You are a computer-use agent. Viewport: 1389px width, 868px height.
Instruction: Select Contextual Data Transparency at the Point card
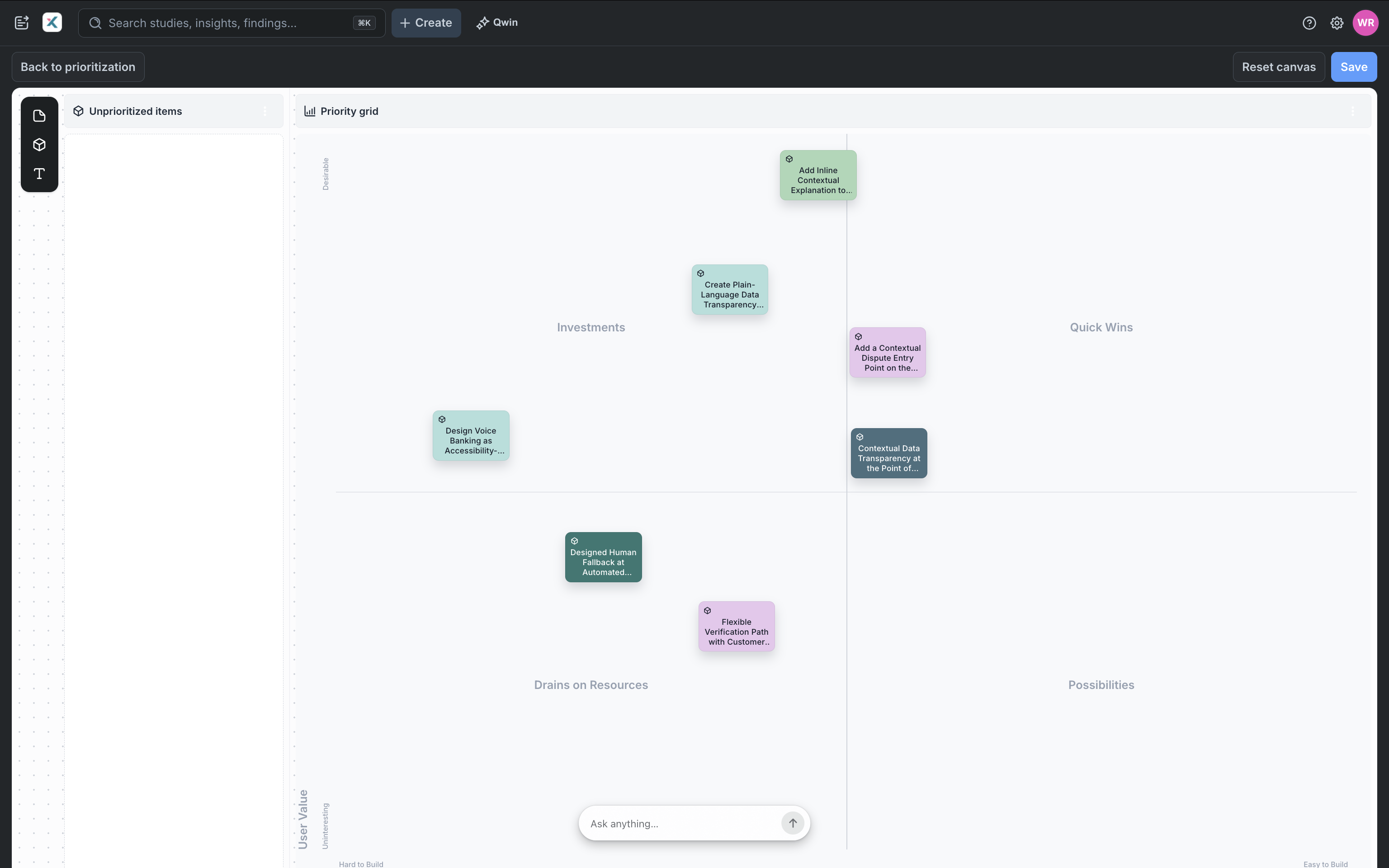click(888, 453)
